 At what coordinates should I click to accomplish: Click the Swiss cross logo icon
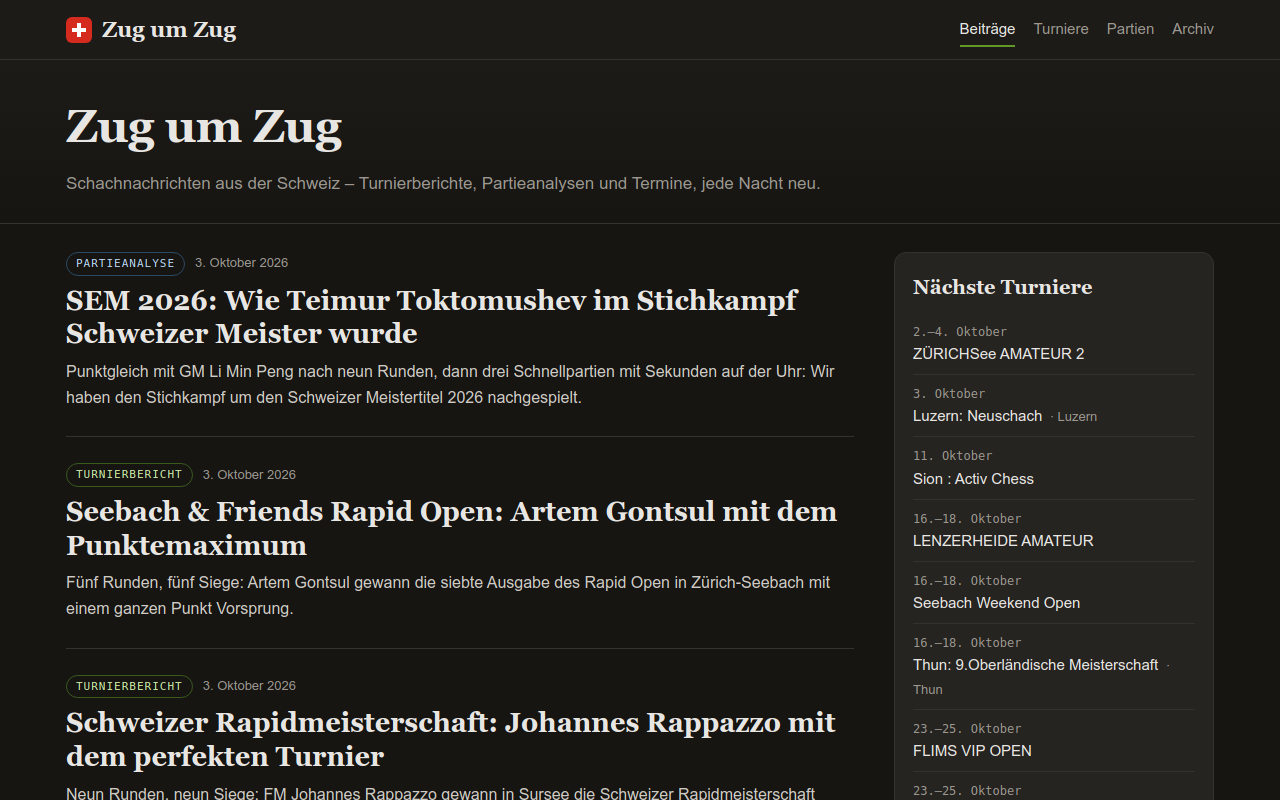coord(79,30)
